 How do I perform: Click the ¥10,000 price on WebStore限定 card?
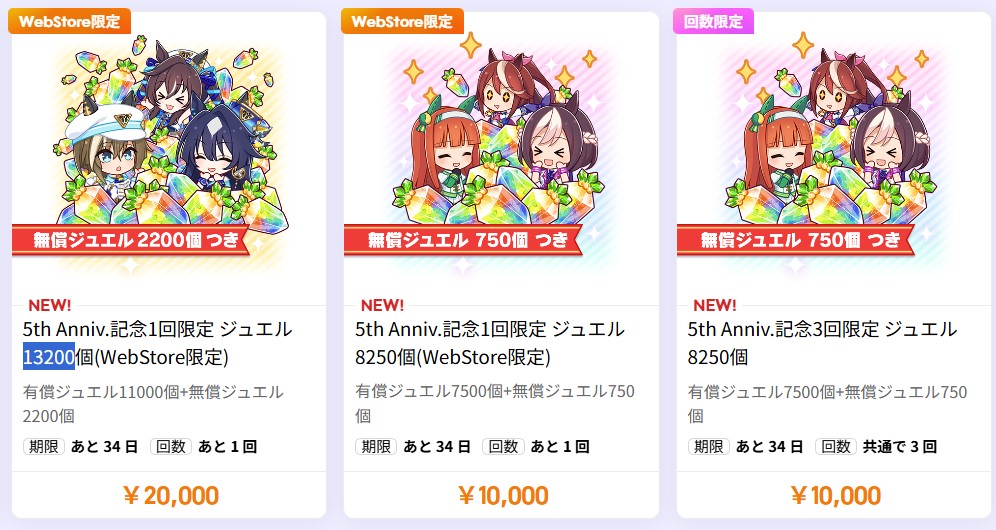[x=503, y=496]
